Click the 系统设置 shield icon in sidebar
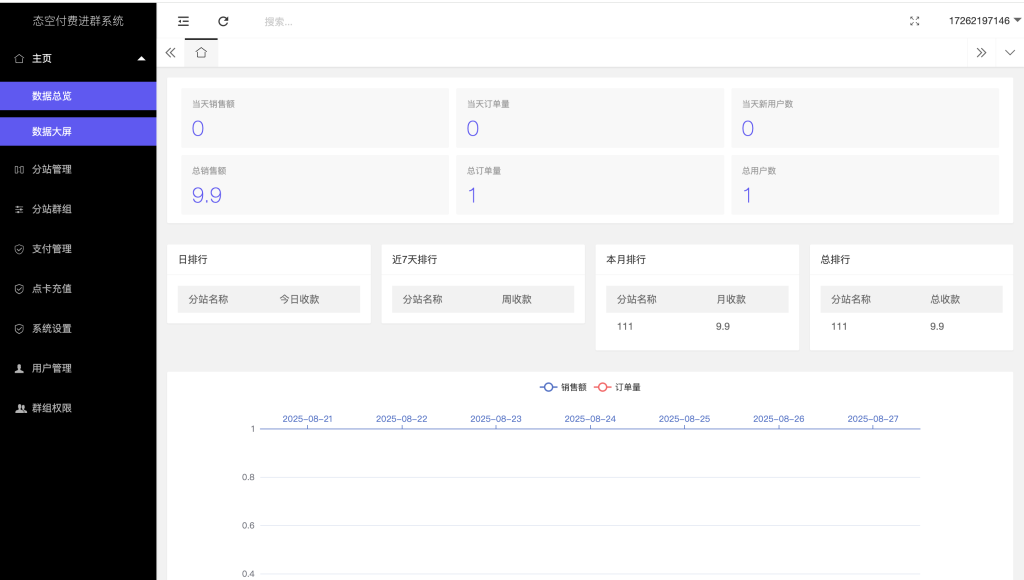The height and width of the screenshot is (580, 1024). point(17,328)
